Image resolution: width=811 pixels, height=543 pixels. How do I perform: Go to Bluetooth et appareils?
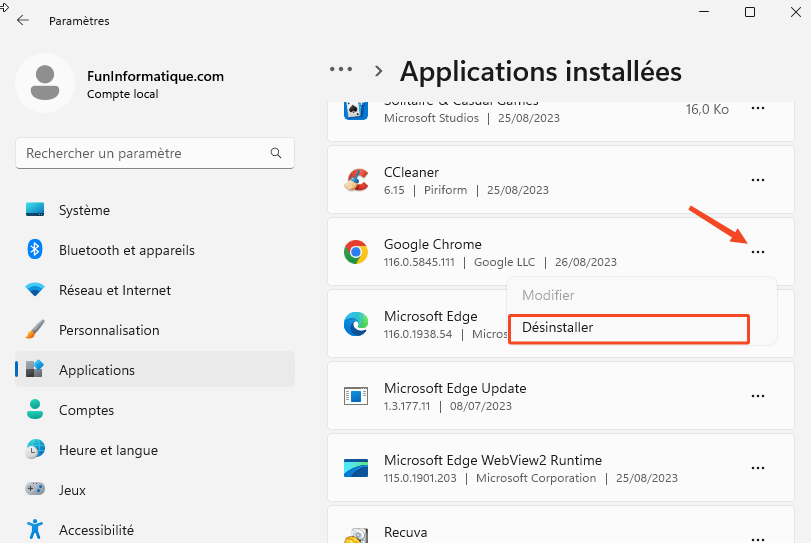click(126, 250)
